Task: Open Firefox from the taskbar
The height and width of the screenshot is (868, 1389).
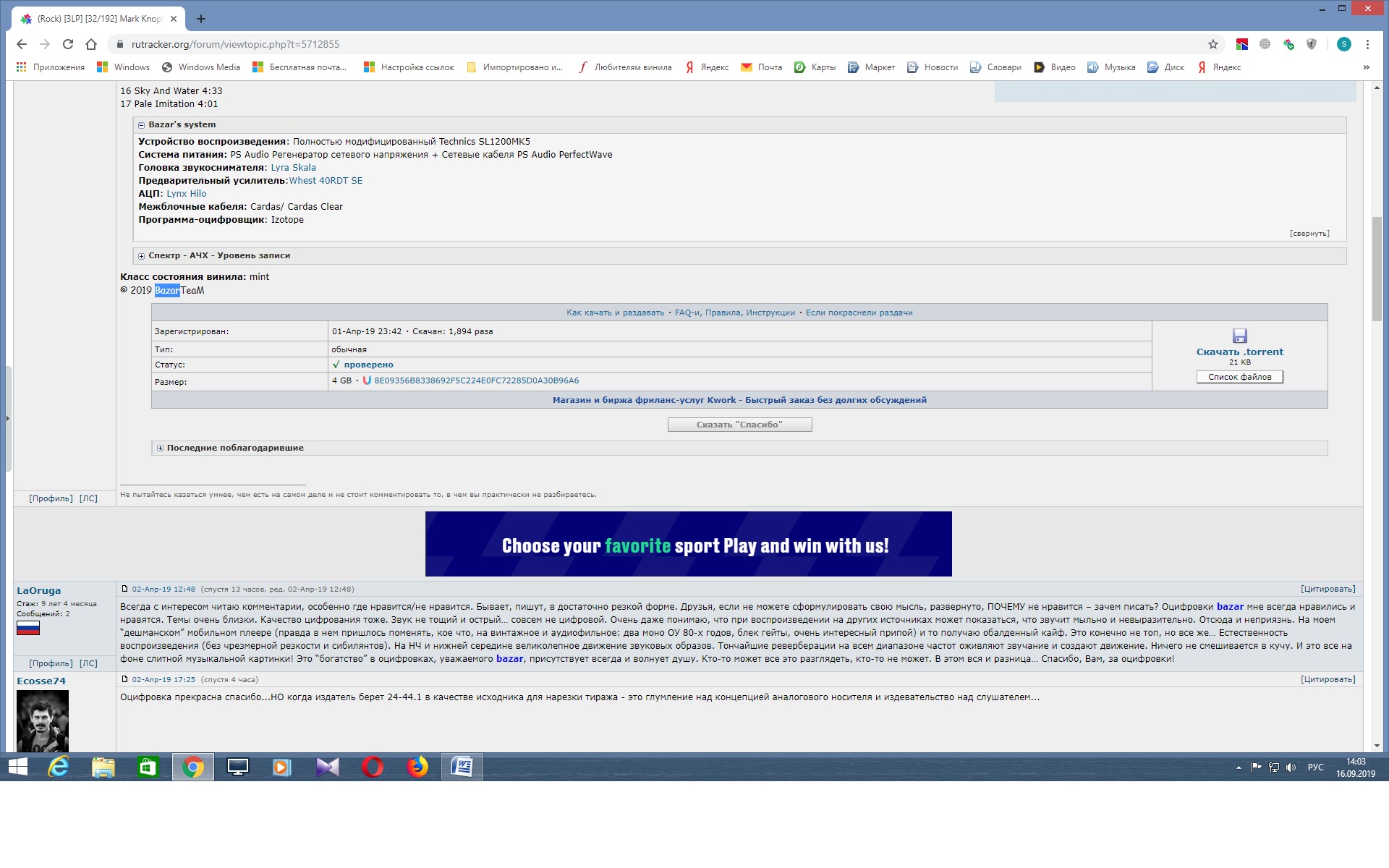Action: point(417,767)
